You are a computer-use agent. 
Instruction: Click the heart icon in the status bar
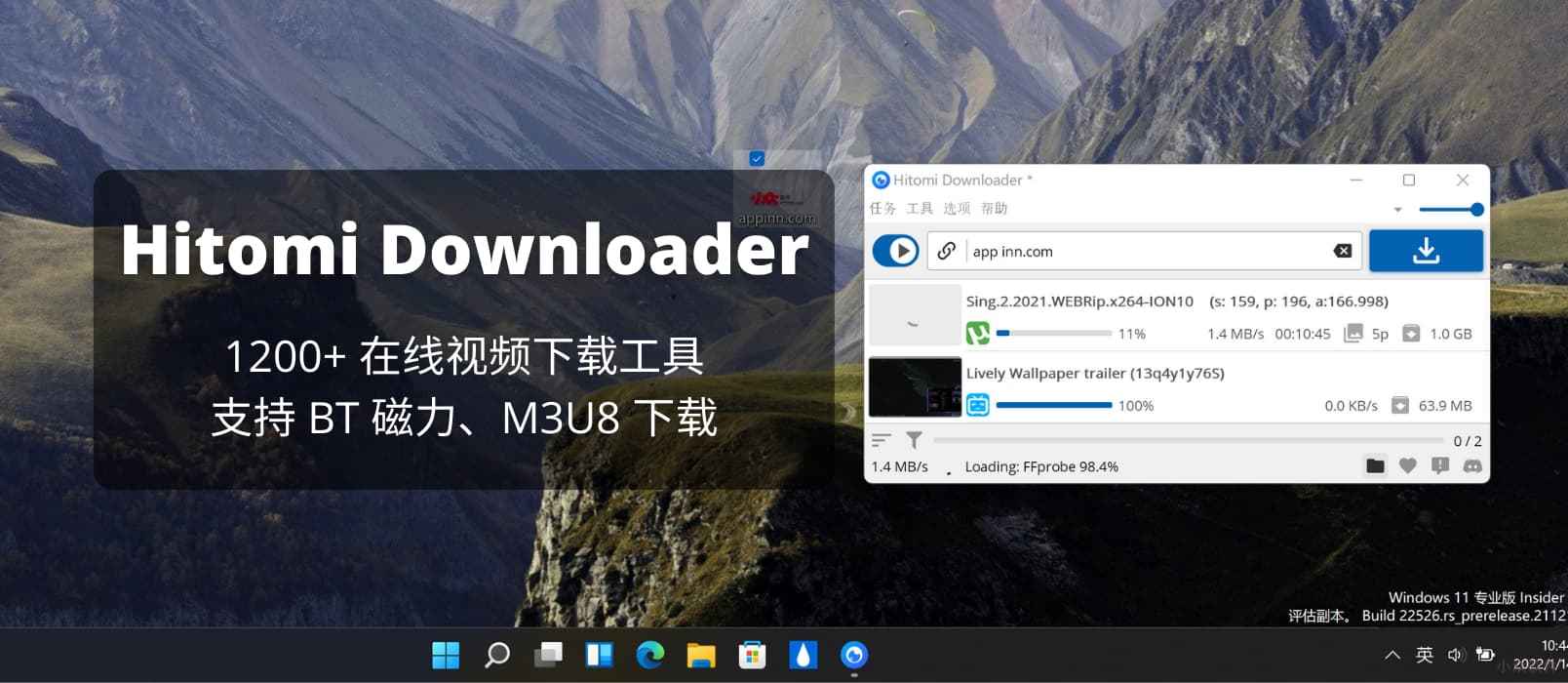pyautogui.click(x=1407, y=466)
